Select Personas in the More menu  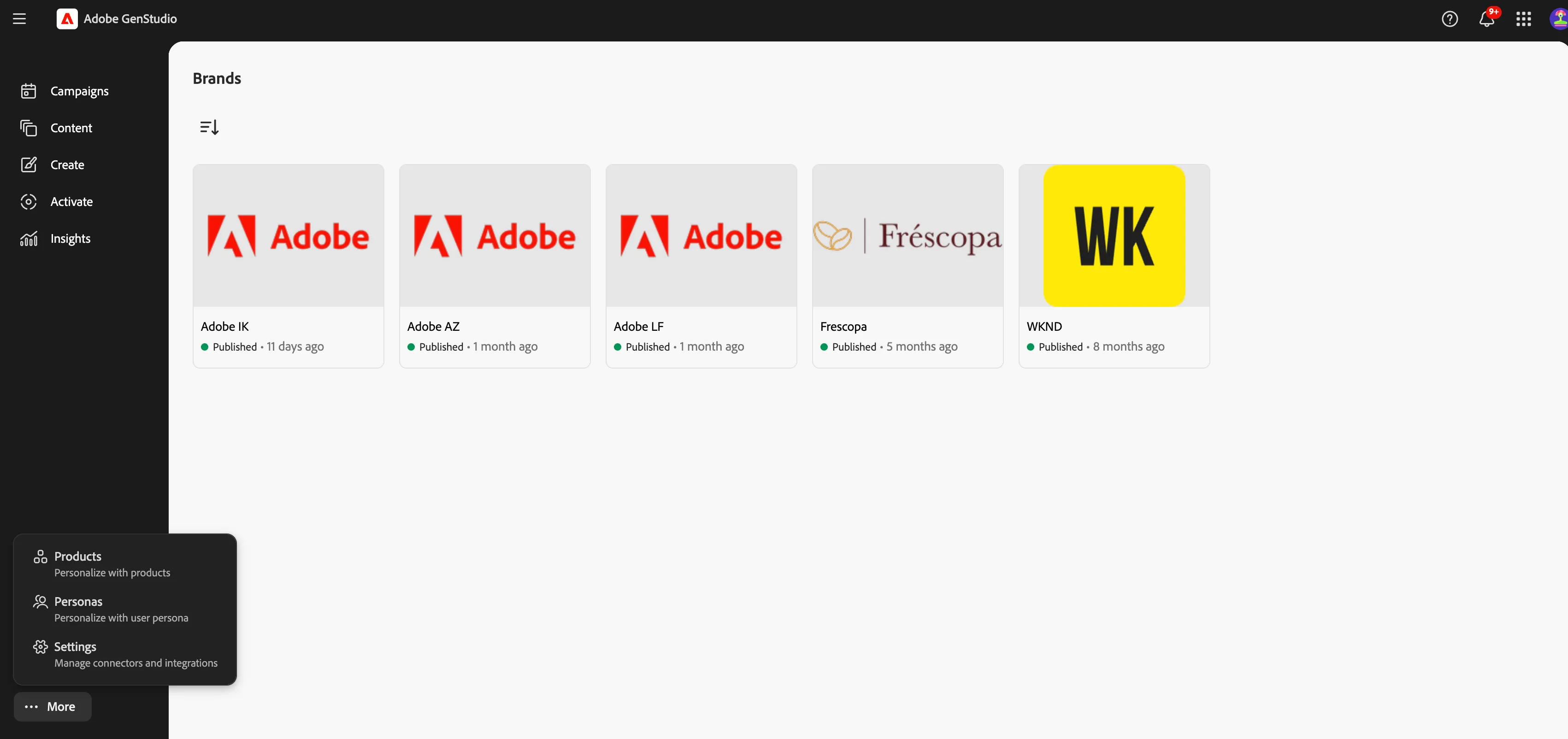125,609
